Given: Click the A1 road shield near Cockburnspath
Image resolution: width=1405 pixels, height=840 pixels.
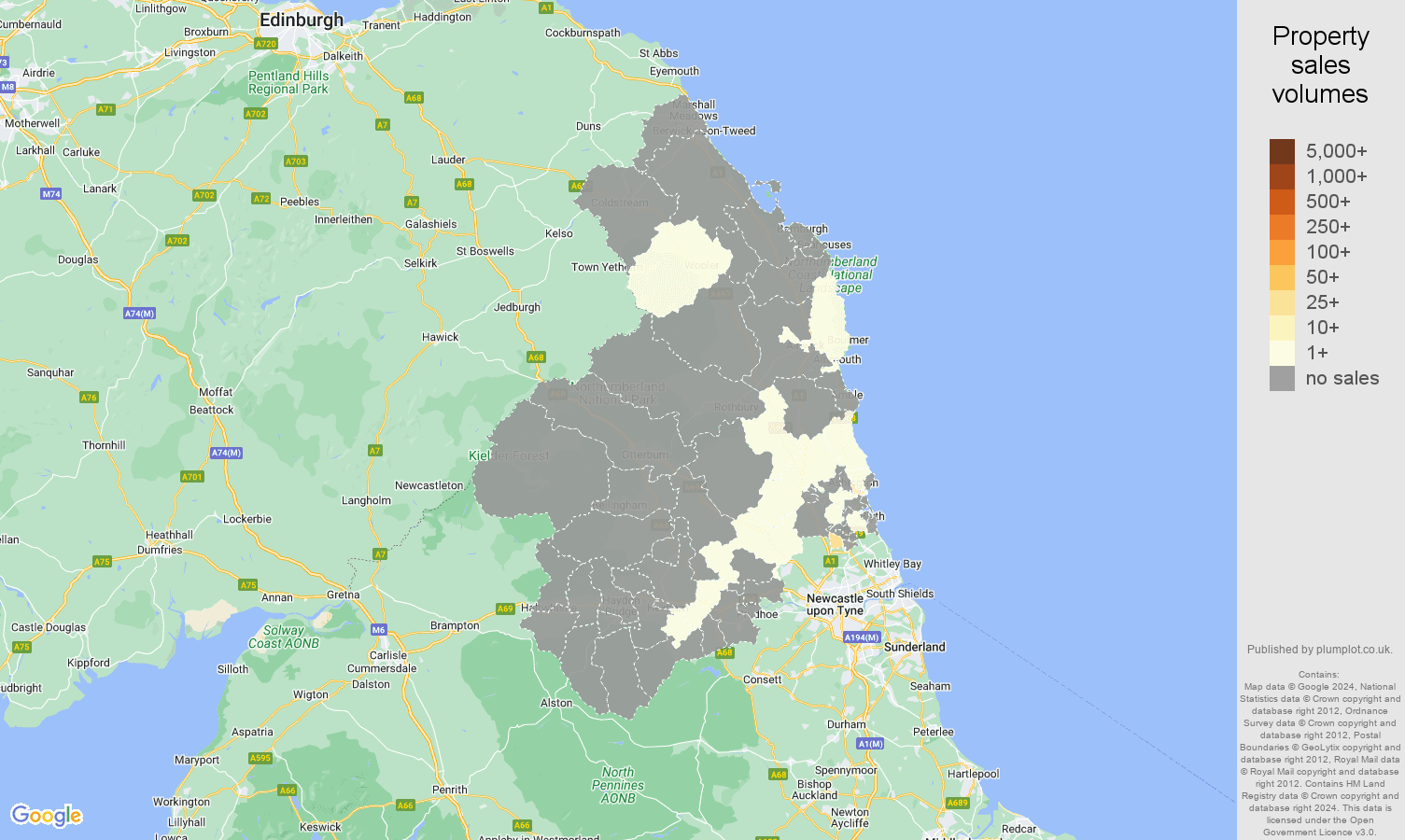Looking at the screenshot, I should coord(546,7).
